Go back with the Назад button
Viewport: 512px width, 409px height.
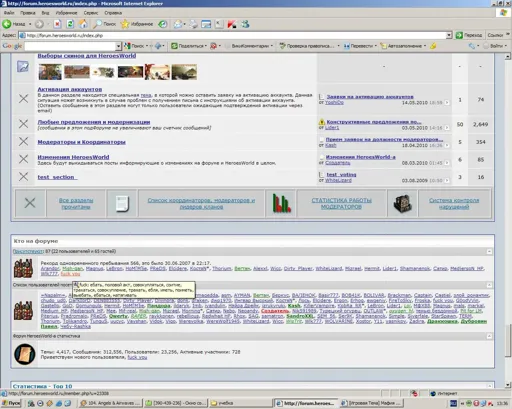coord(13,24)
